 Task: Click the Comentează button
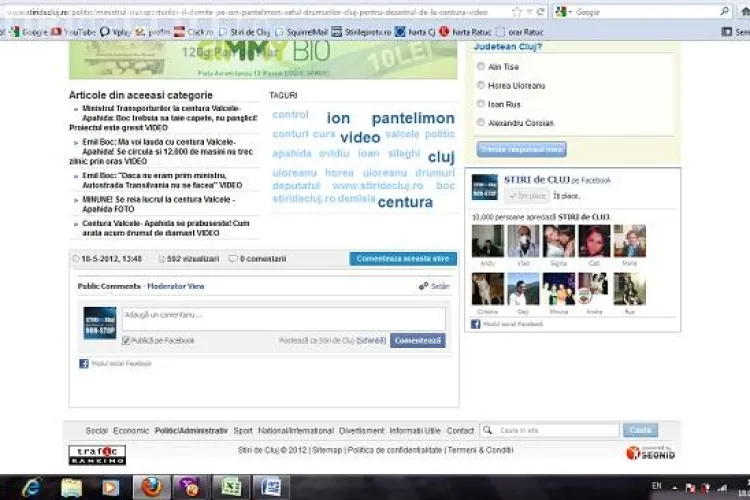click(418, 340)
